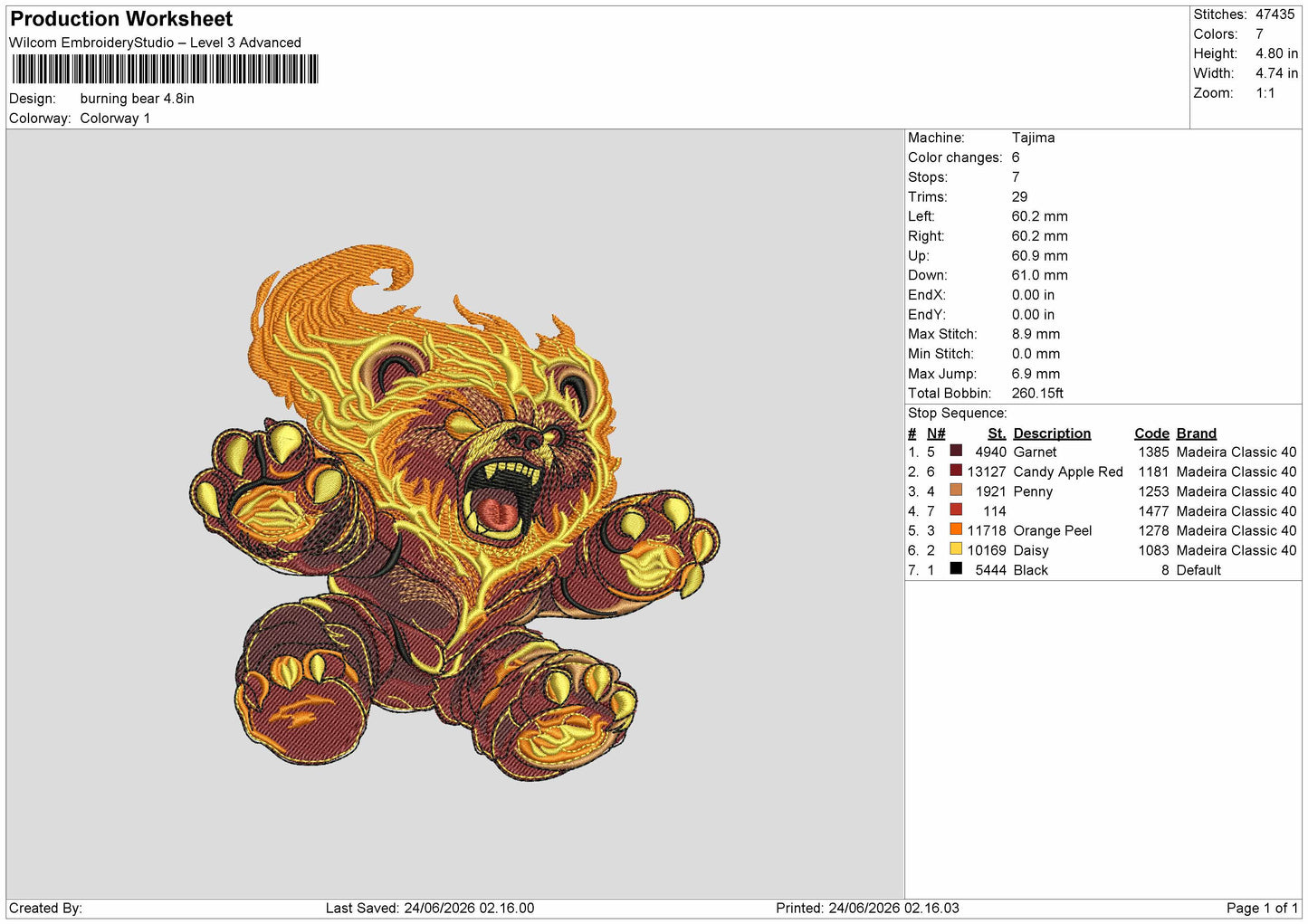Click the Daisy color swatch
This screenshot has height=924, width=1308.
(956, 549)
